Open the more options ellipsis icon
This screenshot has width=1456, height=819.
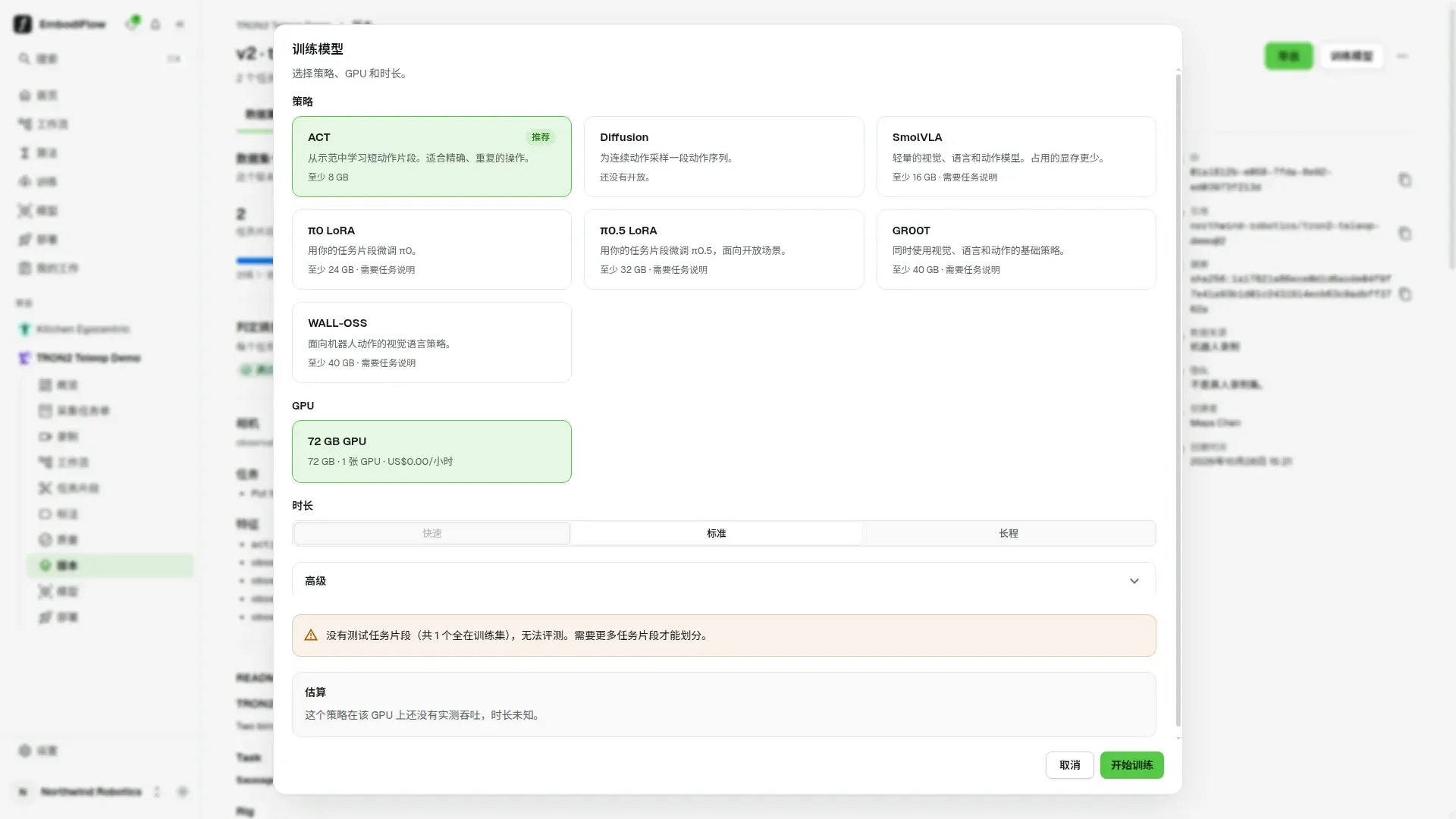(x=1402, y=56)
